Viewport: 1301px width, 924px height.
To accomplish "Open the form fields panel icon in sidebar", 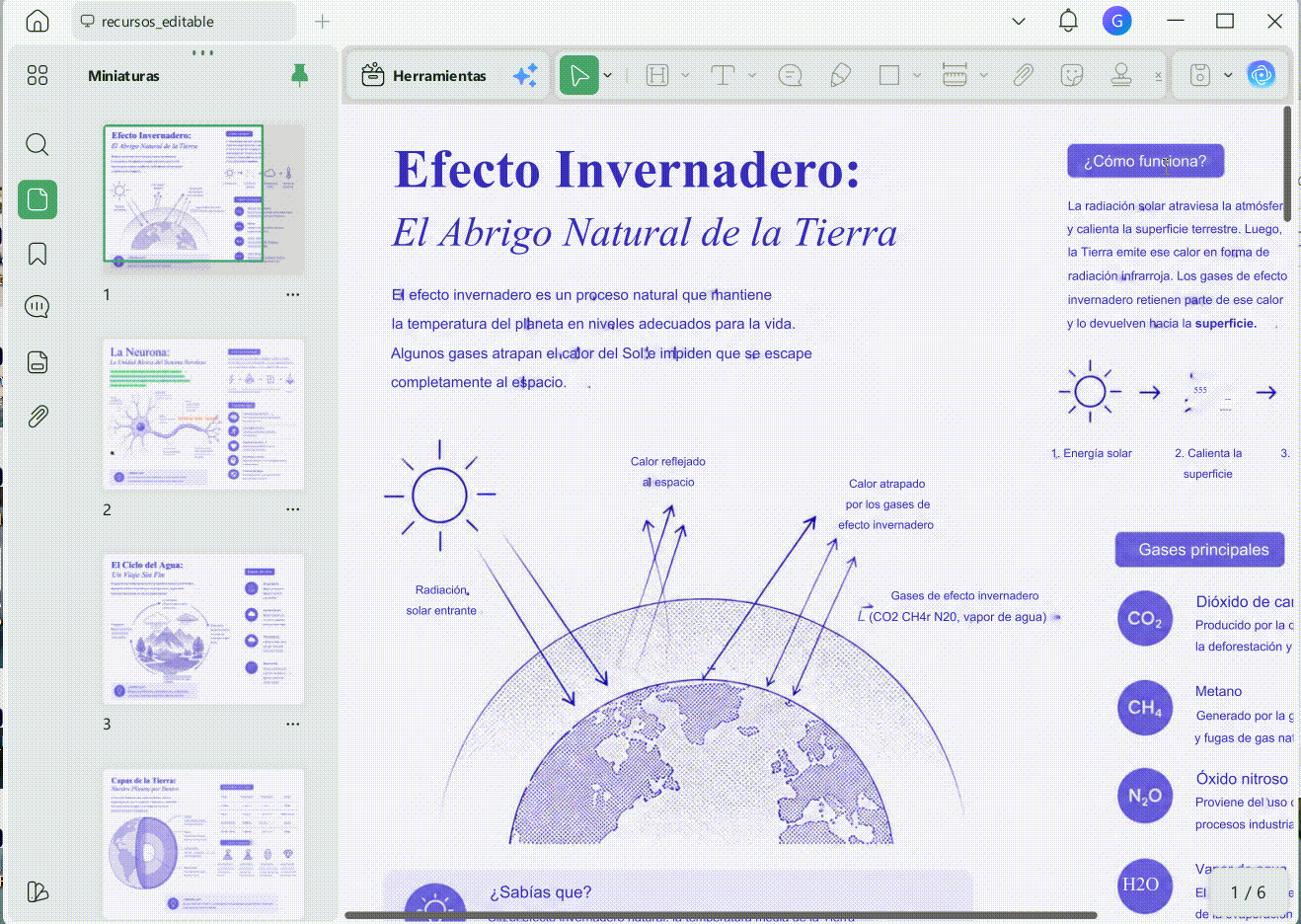I will click(x=38, y=362).
